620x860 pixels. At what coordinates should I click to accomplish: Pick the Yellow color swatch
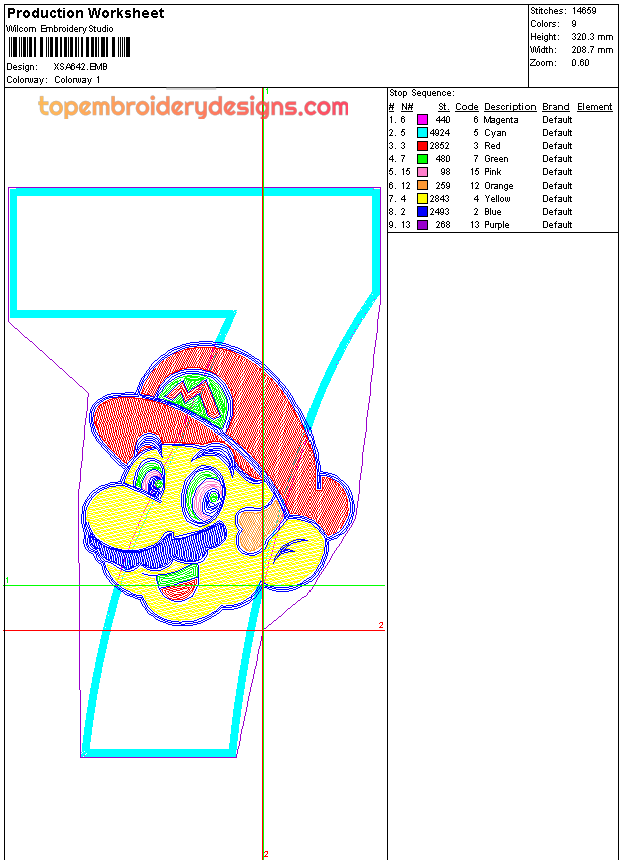click(422, 199)
